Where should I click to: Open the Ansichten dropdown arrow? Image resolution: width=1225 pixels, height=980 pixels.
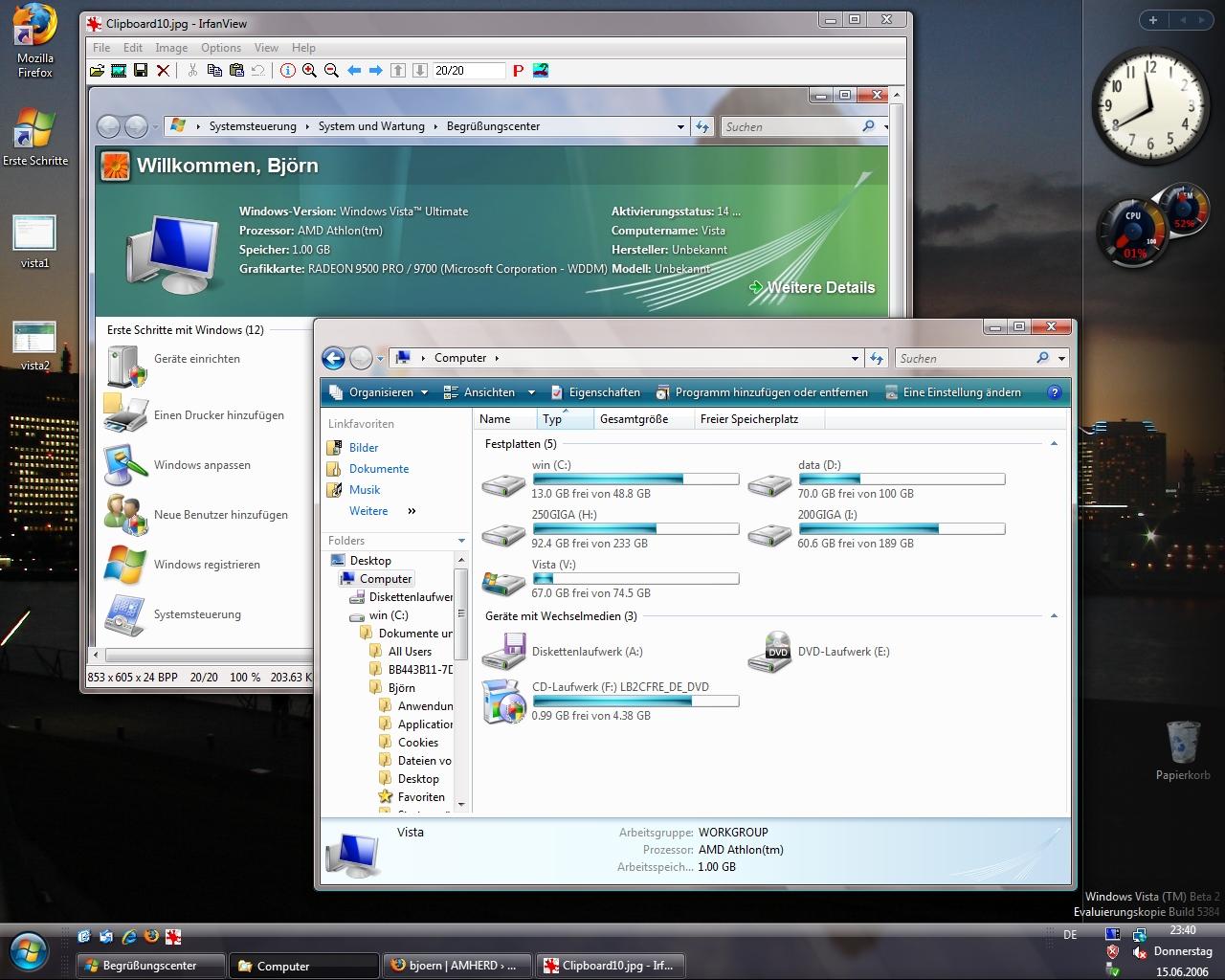click(531, 392)
